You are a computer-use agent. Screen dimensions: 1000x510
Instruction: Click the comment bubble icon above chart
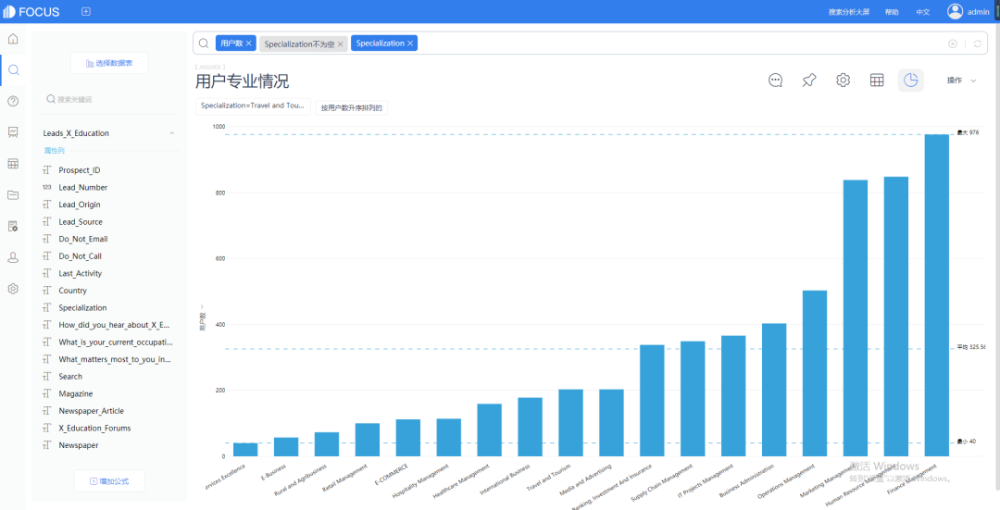(x=775, y=81)
